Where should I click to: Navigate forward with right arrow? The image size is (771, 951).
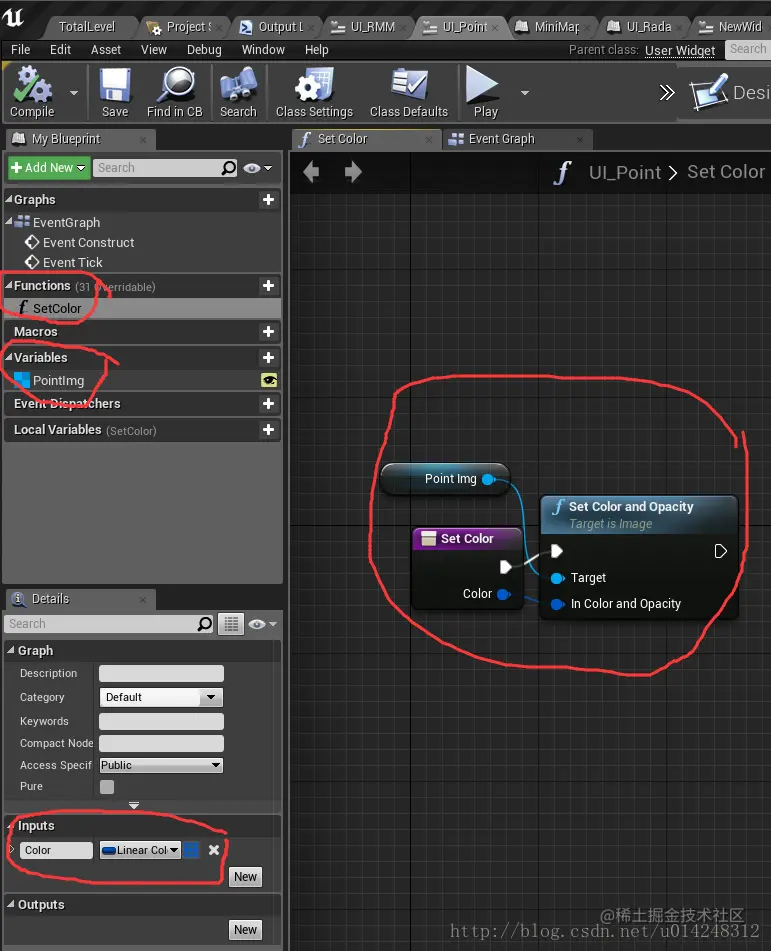click(352, 172)
